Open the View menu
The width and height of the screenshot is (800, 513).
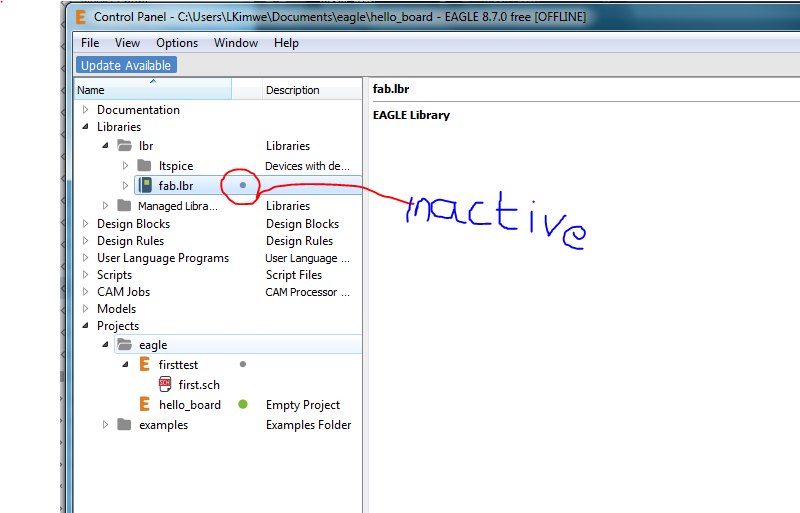(127, 43)
